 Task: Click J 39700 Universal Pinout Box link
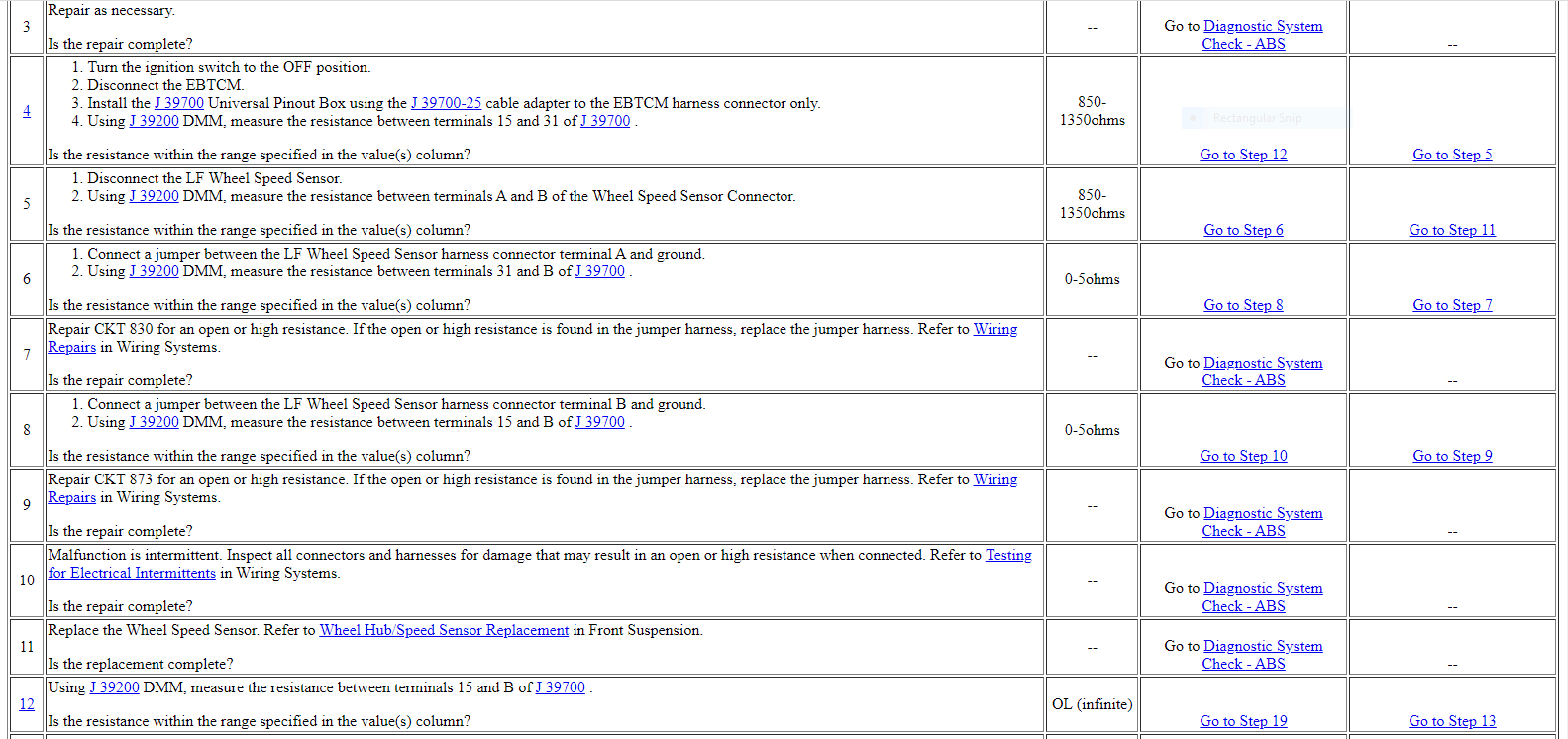[179, 103]
